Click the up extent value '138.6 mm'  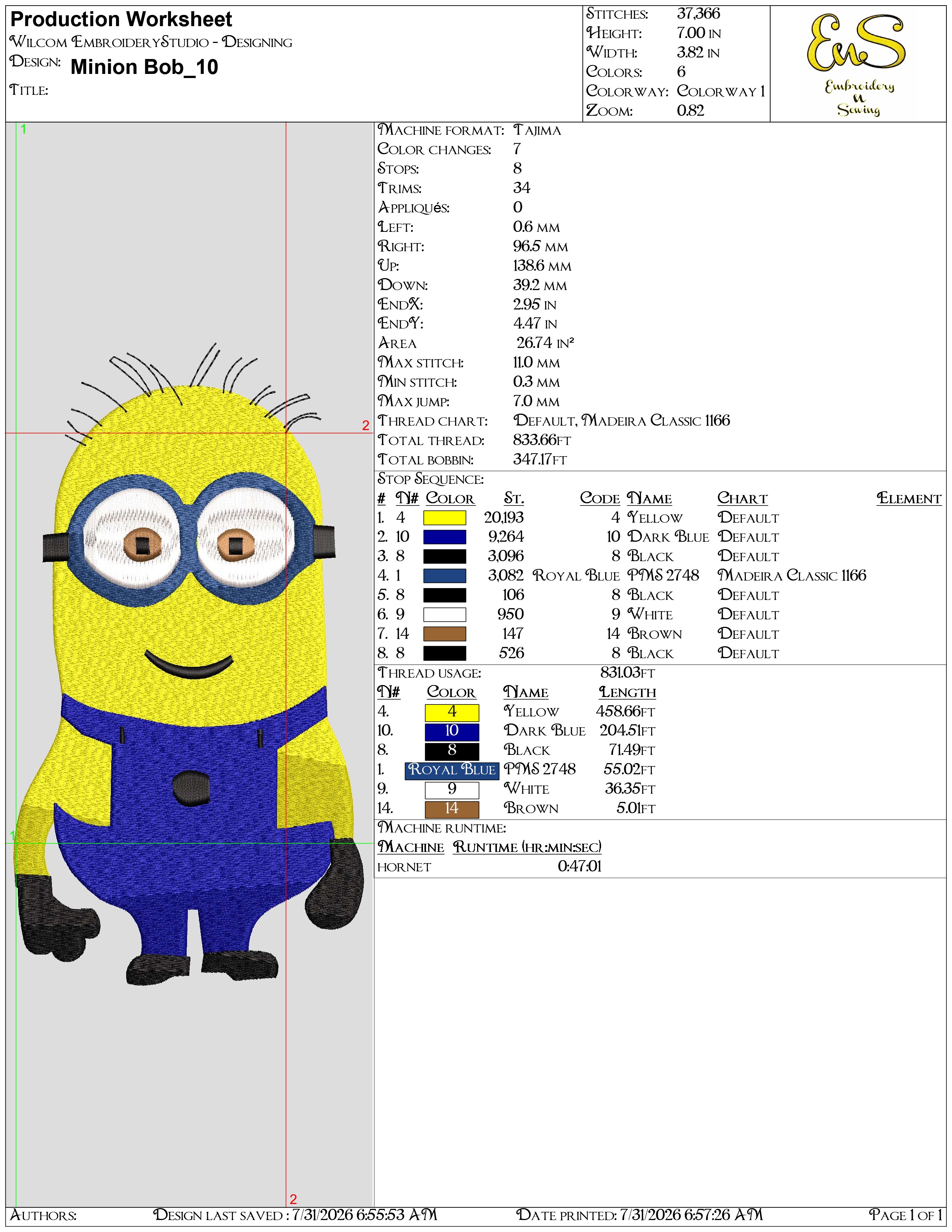pyautogui.click(x=542, y=266)
